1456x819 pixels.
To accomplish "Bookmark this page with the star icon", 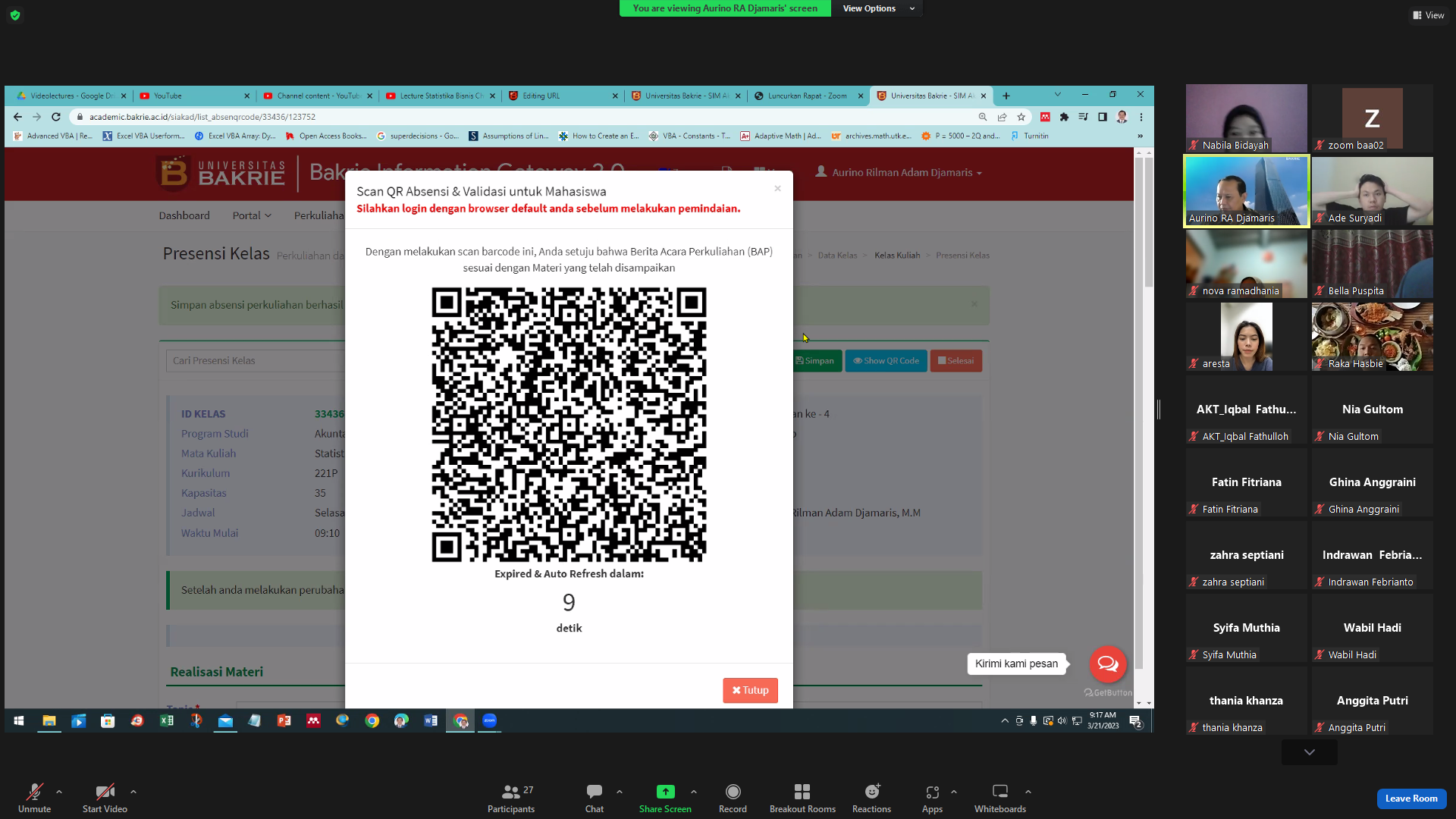I will pos(1021,117).
